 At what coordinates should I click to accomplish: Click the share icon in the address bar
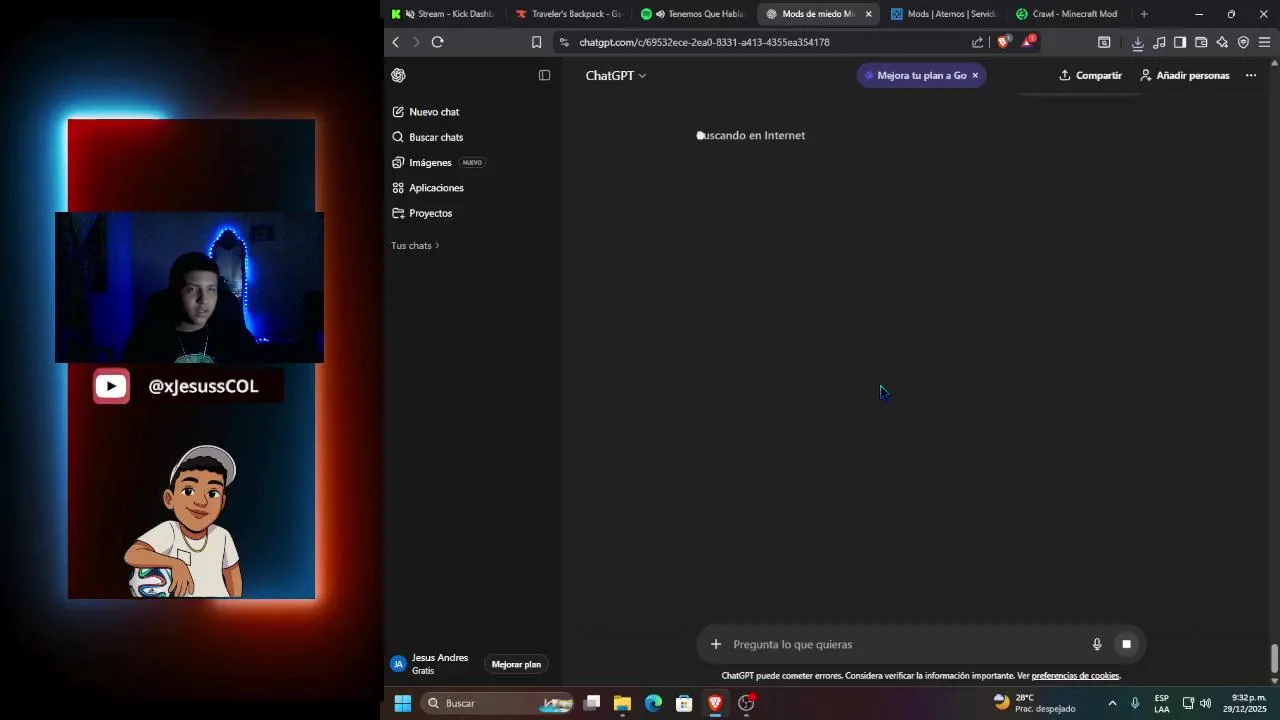977,42
